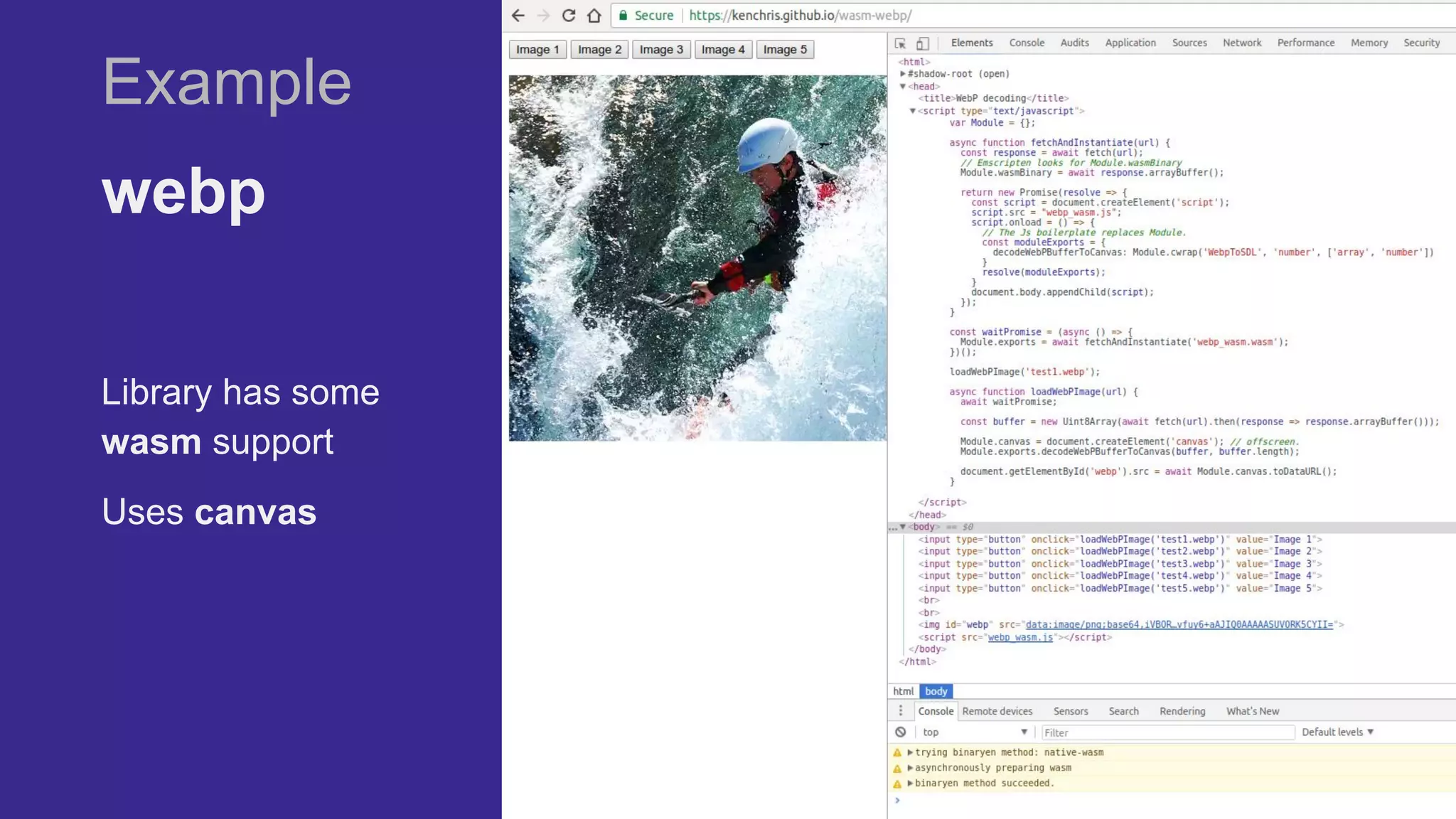Open the Sources tab
This screenshot has height=819, width=1456.
click(x=1189, y=43)
